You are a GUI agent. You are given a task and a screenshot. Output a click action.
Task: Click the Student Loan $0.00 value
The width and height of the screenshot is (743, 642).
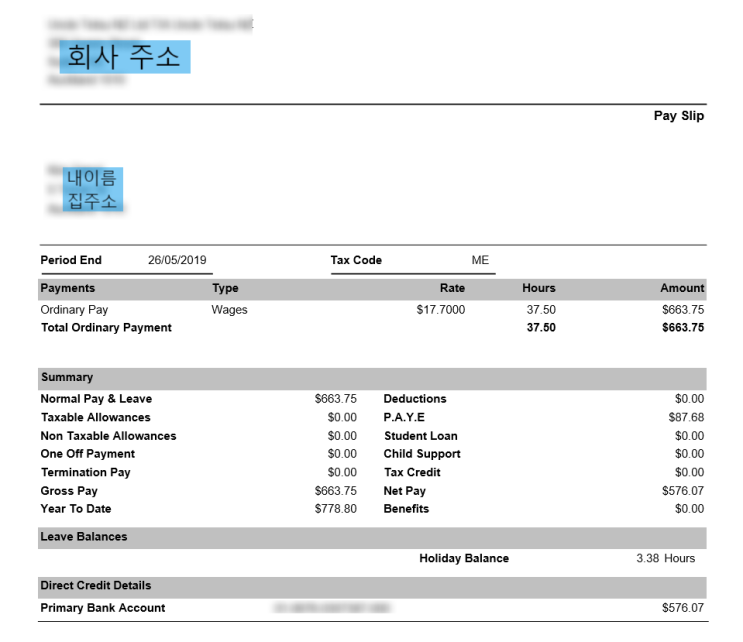pos(689,436)
